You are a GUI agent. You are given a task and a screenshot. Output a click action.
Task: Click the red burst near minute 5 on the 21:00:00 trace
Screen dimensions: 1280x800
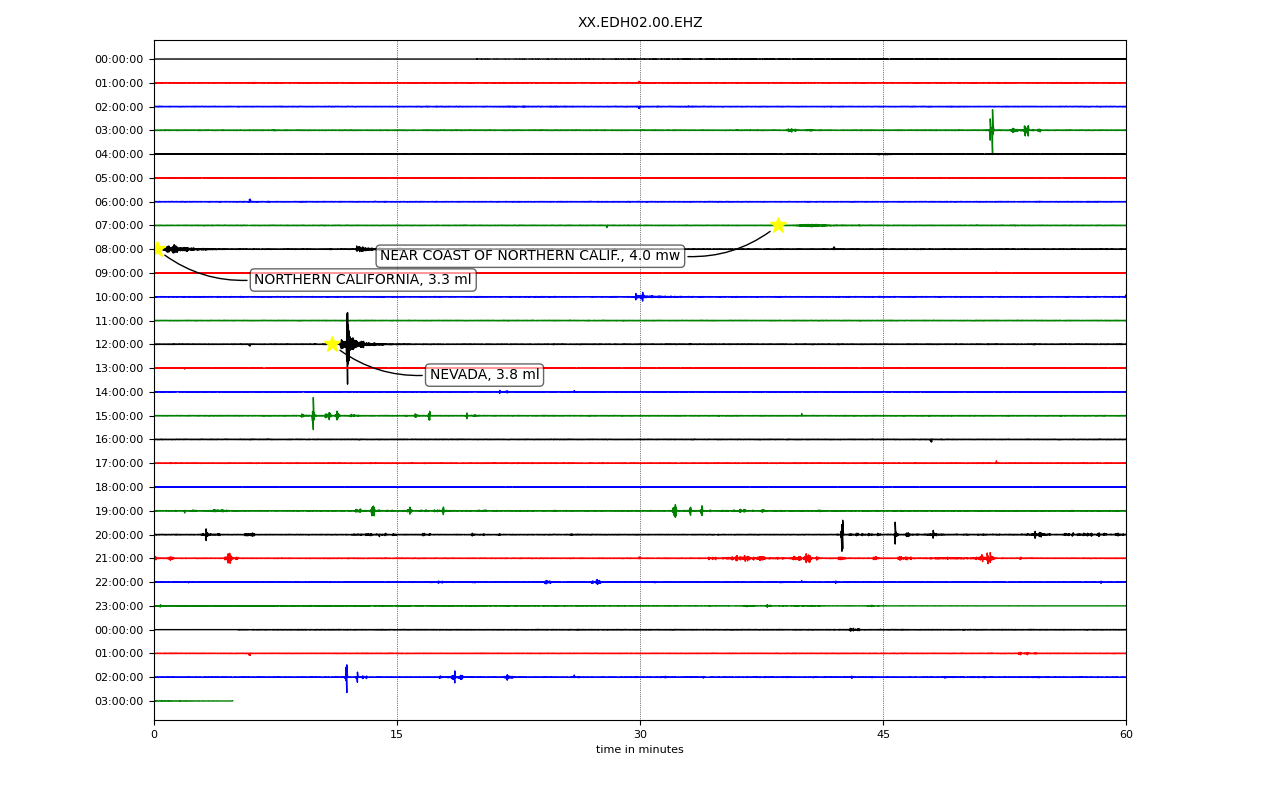click(229, 558)
